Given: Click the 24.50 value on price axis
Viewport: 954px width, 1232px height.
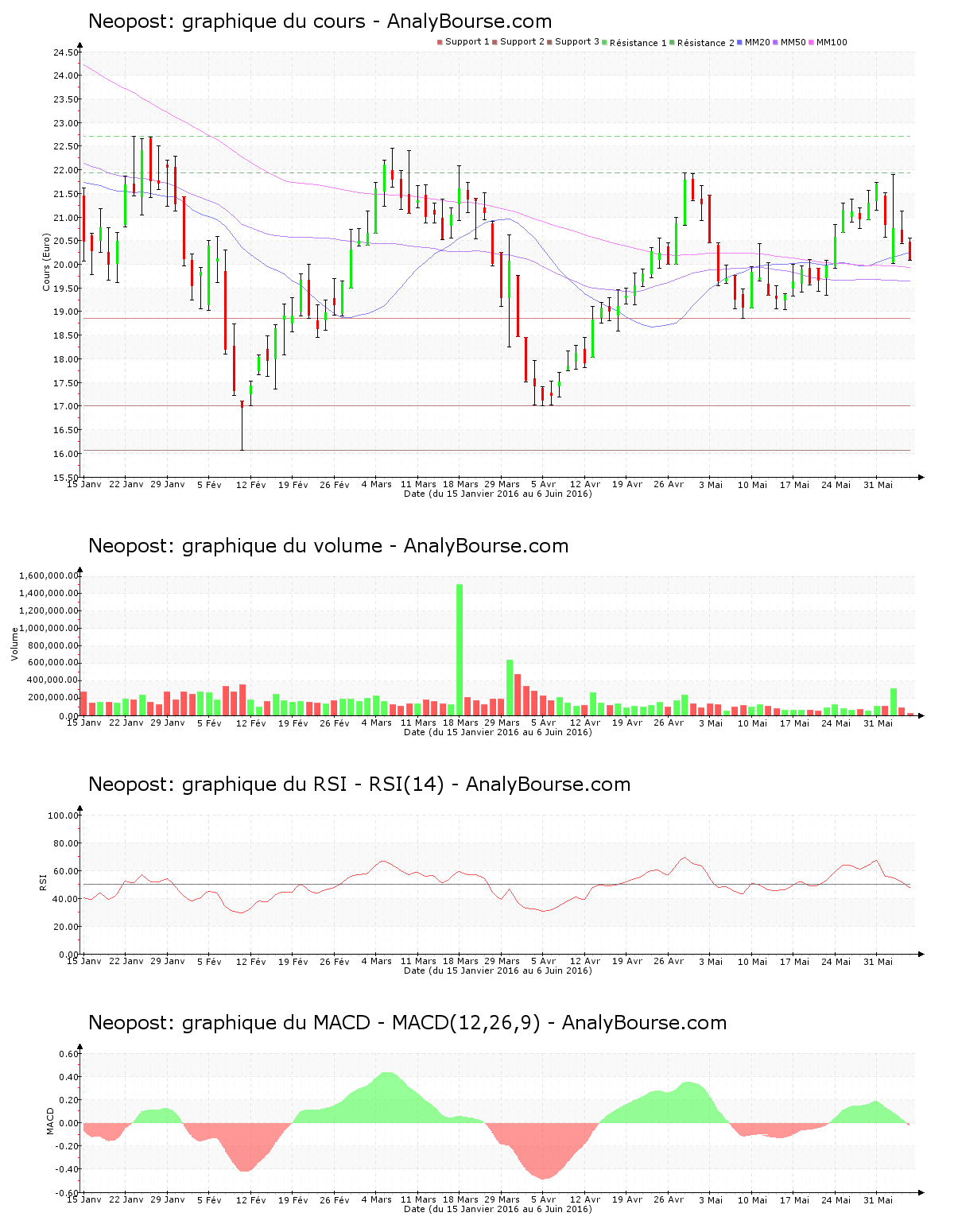Looking at the screenshot, I should tap(66, 52).
